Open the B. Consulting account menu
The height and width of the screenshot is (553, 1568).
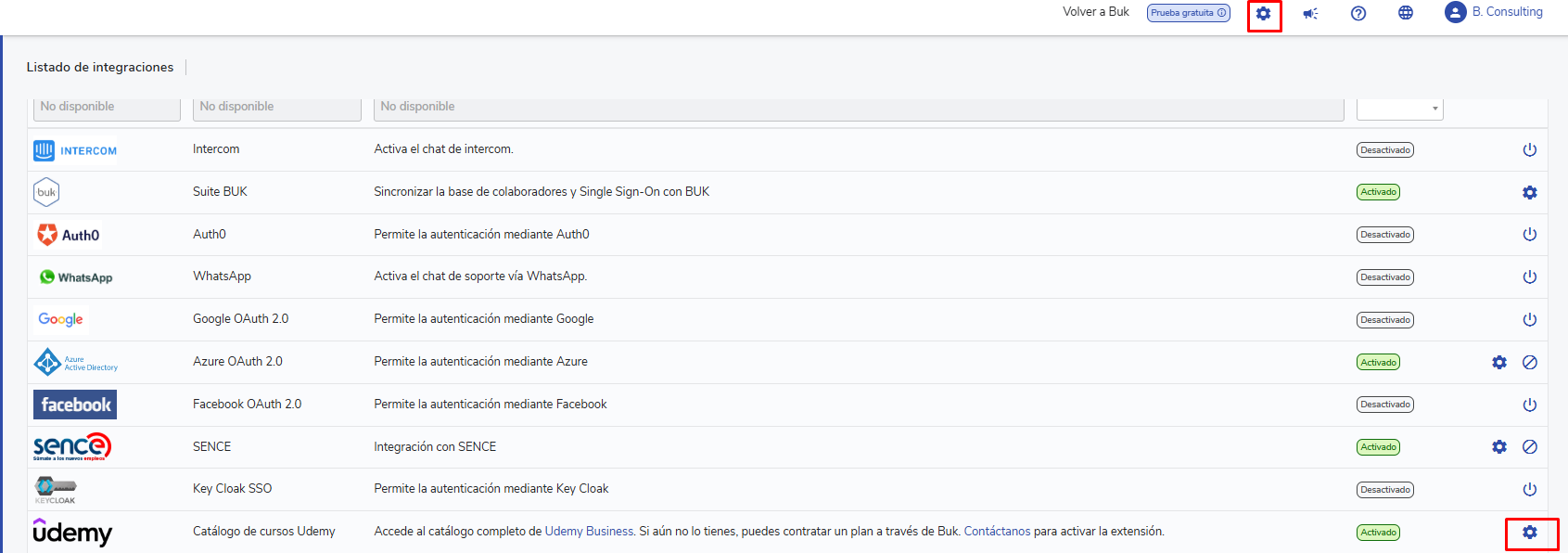[1494, 12]
